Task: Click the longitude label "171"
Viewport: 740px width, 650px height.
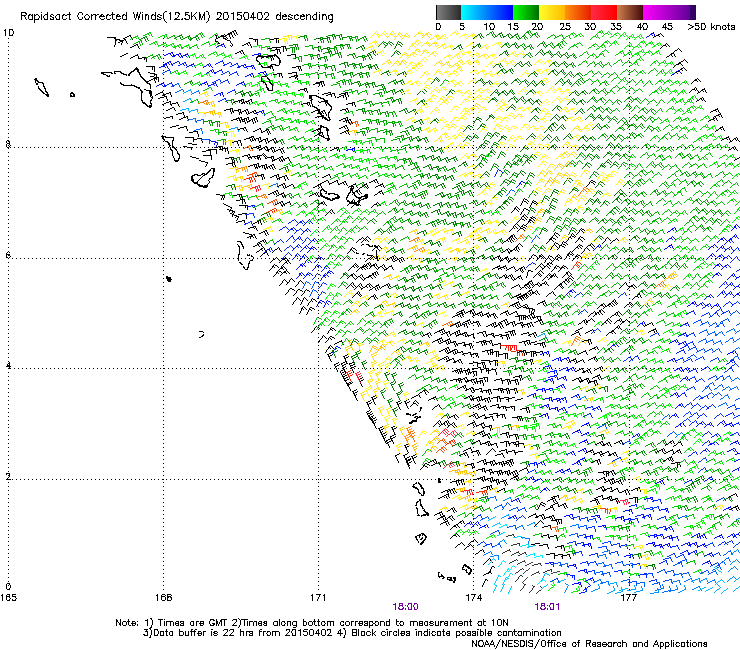Action: tap(318, 598)
